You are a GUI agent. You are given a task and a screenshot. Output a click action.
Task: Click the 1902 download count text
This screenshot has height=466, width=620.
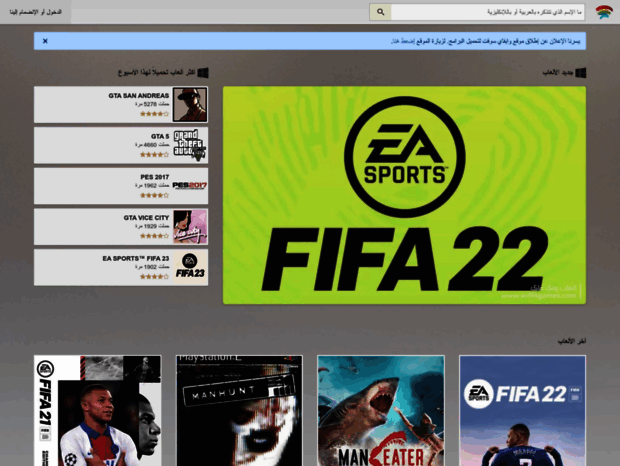[152, 267]
